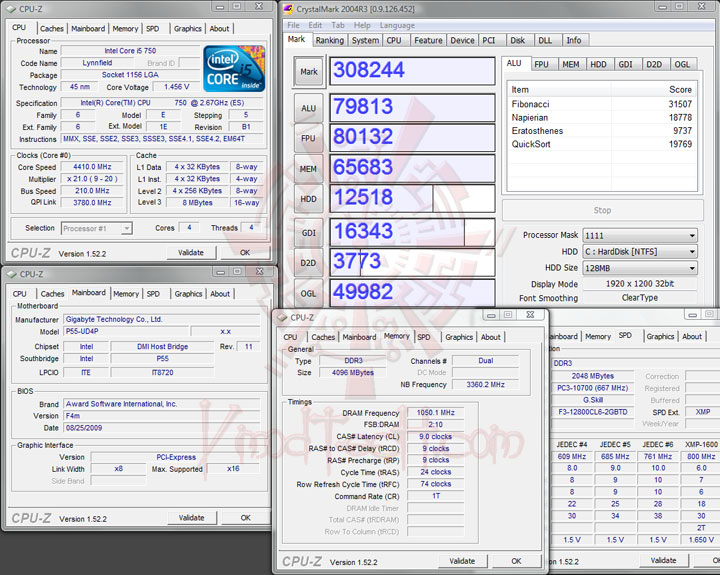Click the F3-12800CL6-2GBTD part number

coord(592,412)
